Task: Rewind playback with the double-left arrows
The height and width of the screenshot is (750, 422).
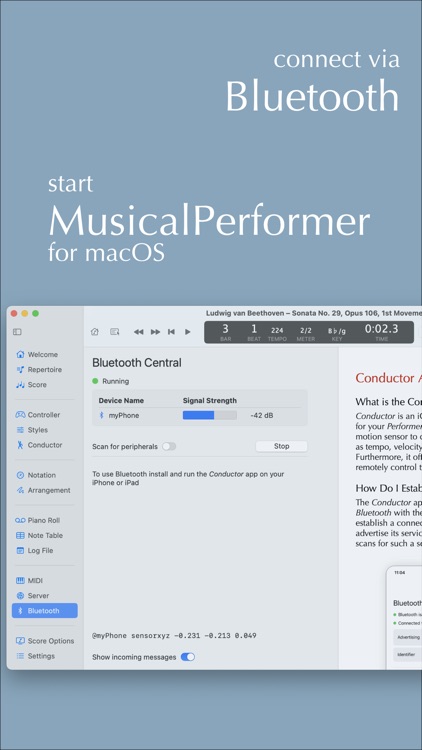Action: tap(139, 331)
